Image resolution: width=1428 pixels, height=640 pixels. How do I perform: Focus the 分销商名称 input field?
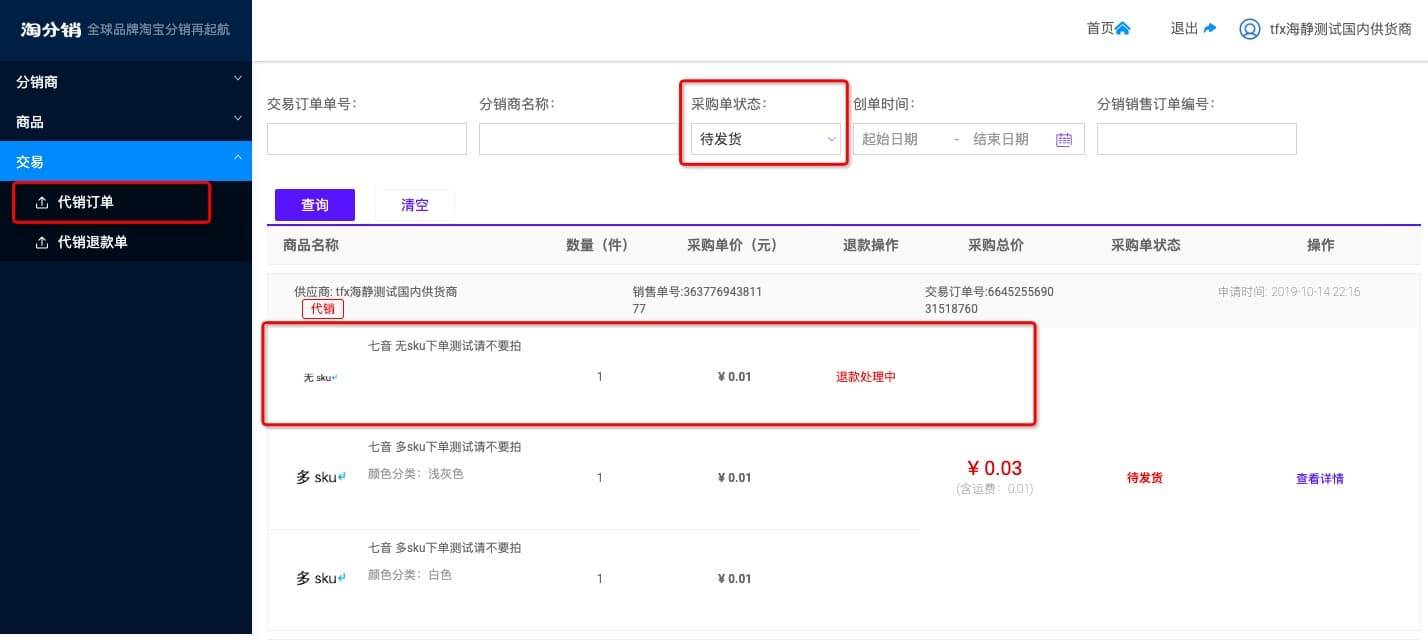[579, 139]
